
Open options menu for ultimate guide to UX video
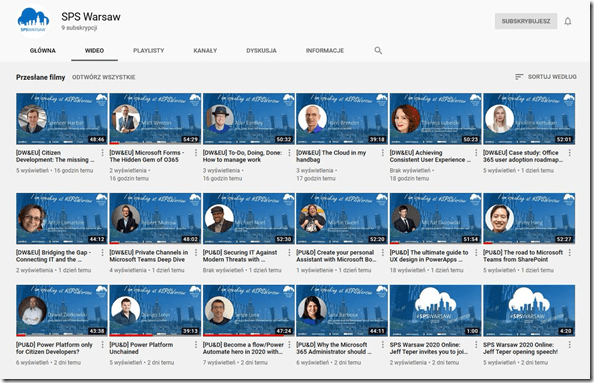(476, 252)
